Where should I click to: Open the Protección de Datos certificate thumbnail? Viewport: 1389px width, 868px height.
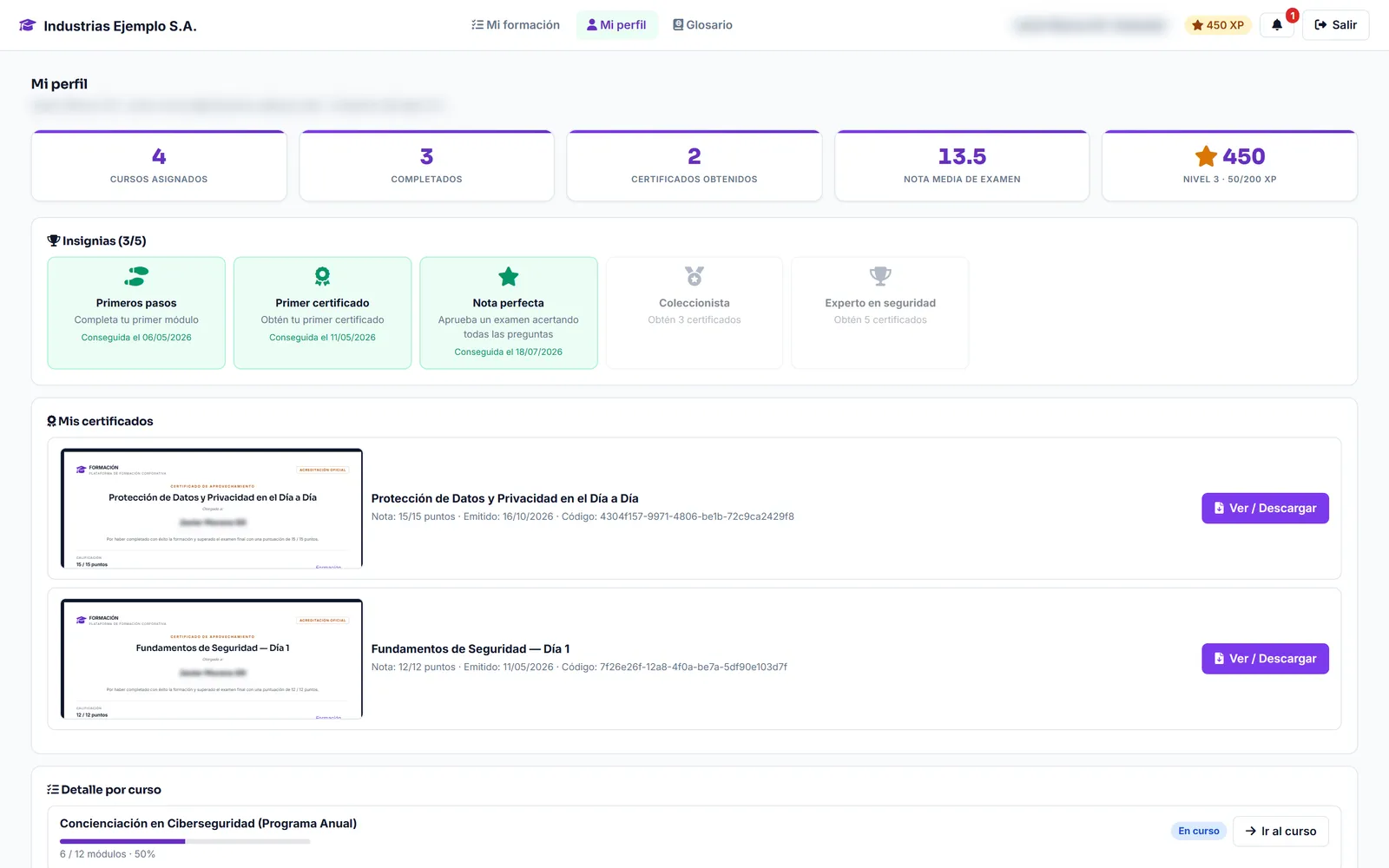tap(212, 508)
